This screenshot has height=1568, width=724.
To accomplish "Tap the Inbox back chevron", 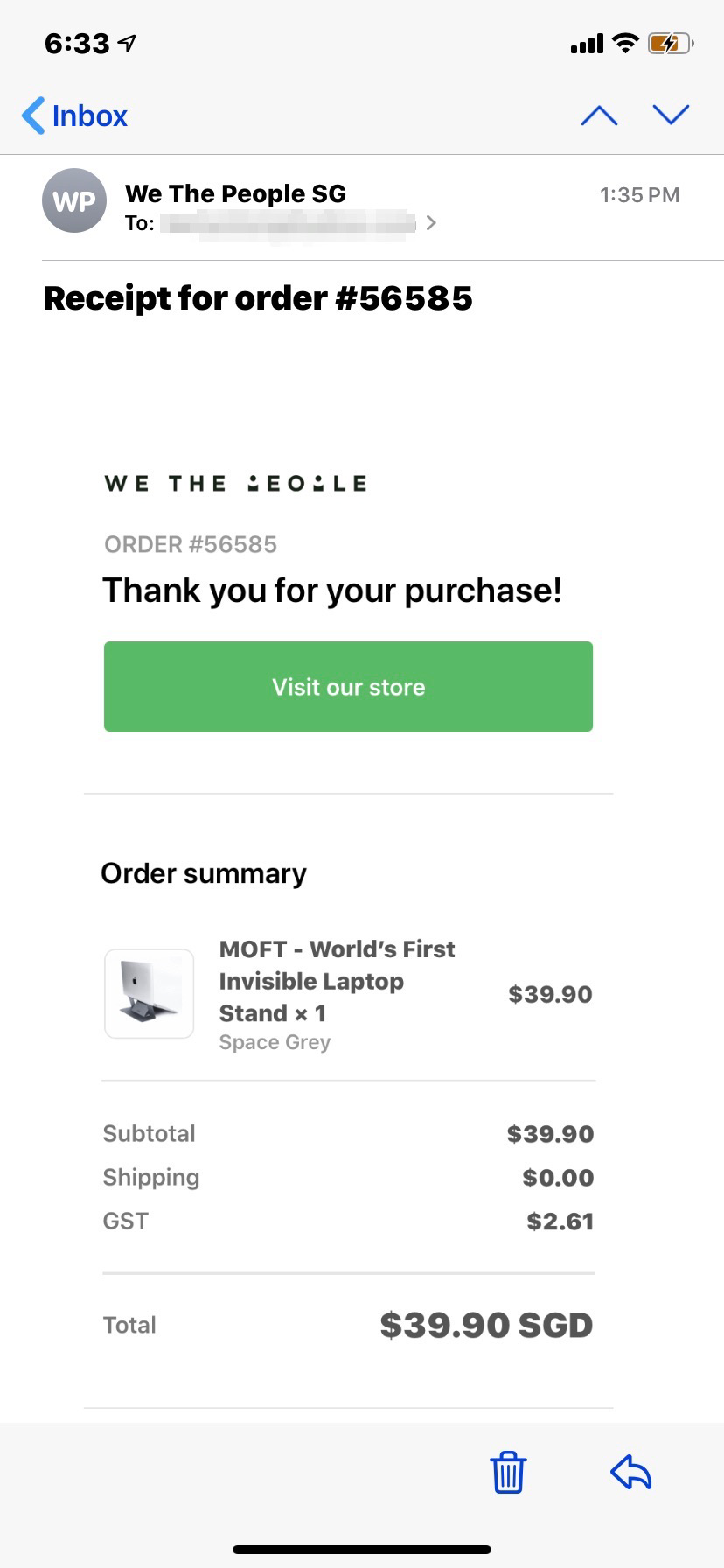I will coord(33,115).
